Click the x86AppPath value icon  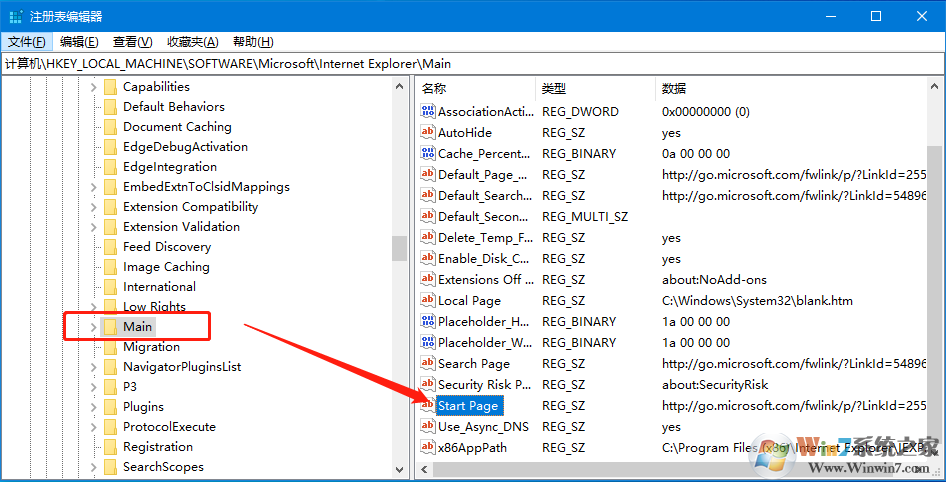tap(428, 448)
